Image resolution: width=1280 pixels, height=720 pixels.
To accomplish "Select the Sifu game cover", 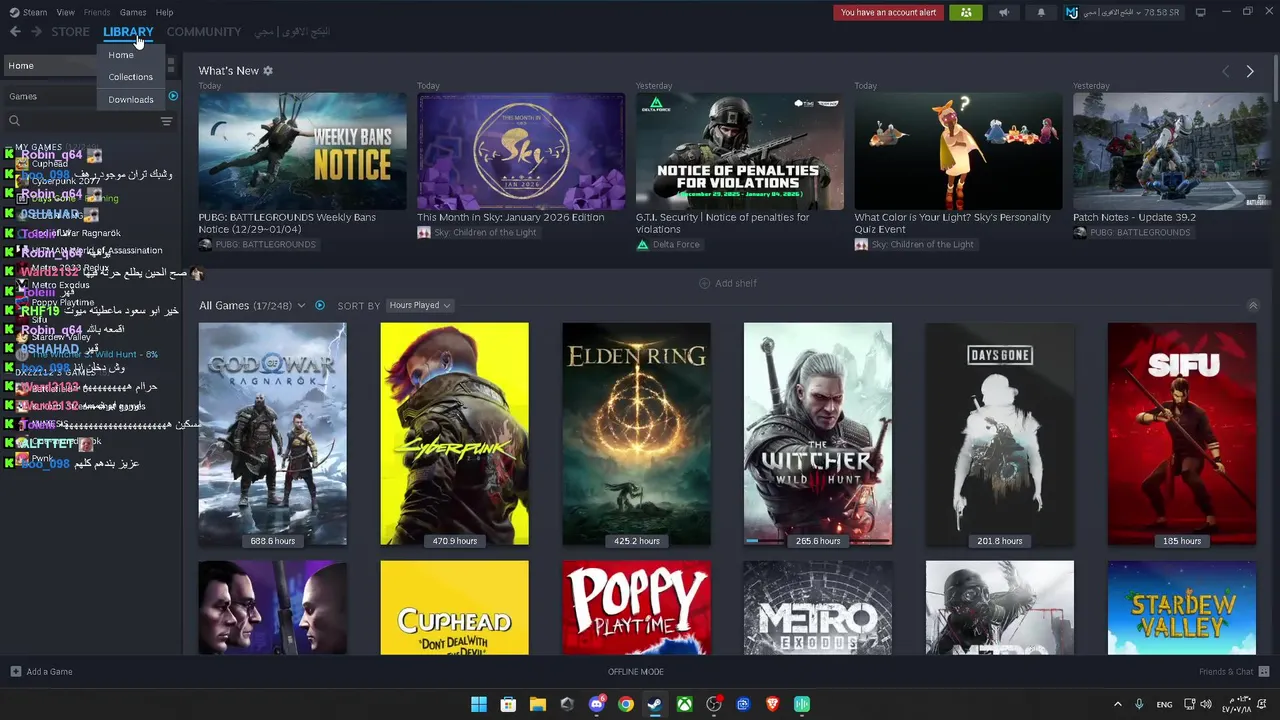I will click(x=1182, y=434).
